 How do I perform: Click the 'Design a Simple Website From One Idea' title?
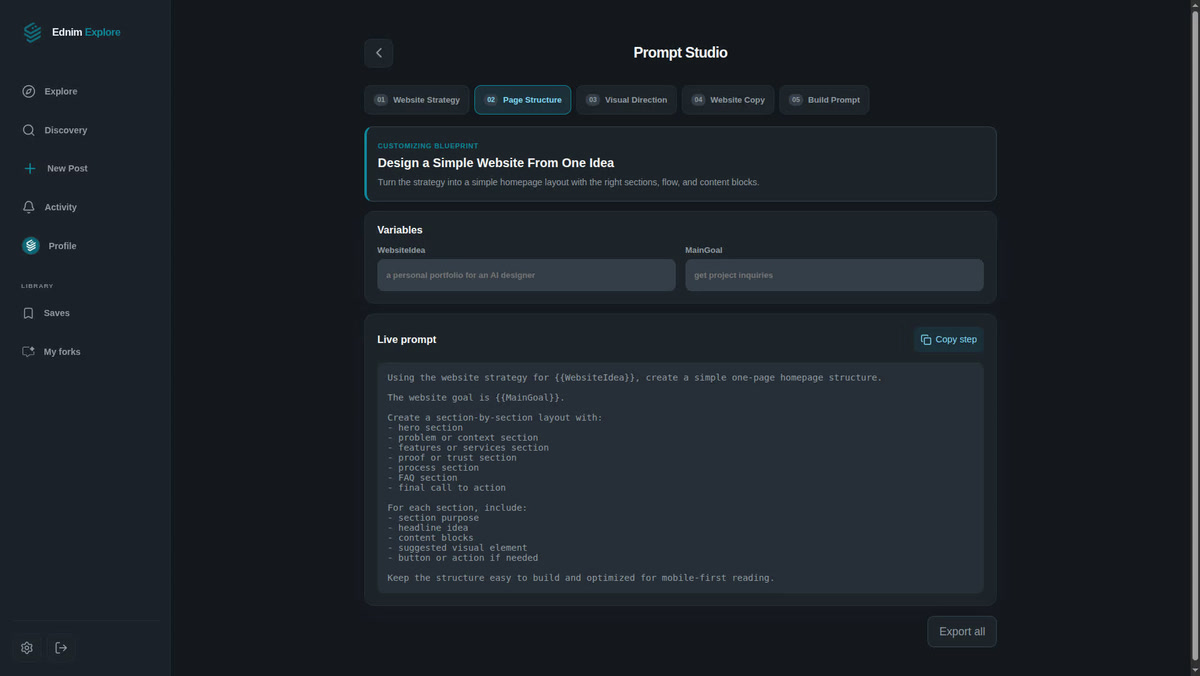coord(496,163)
